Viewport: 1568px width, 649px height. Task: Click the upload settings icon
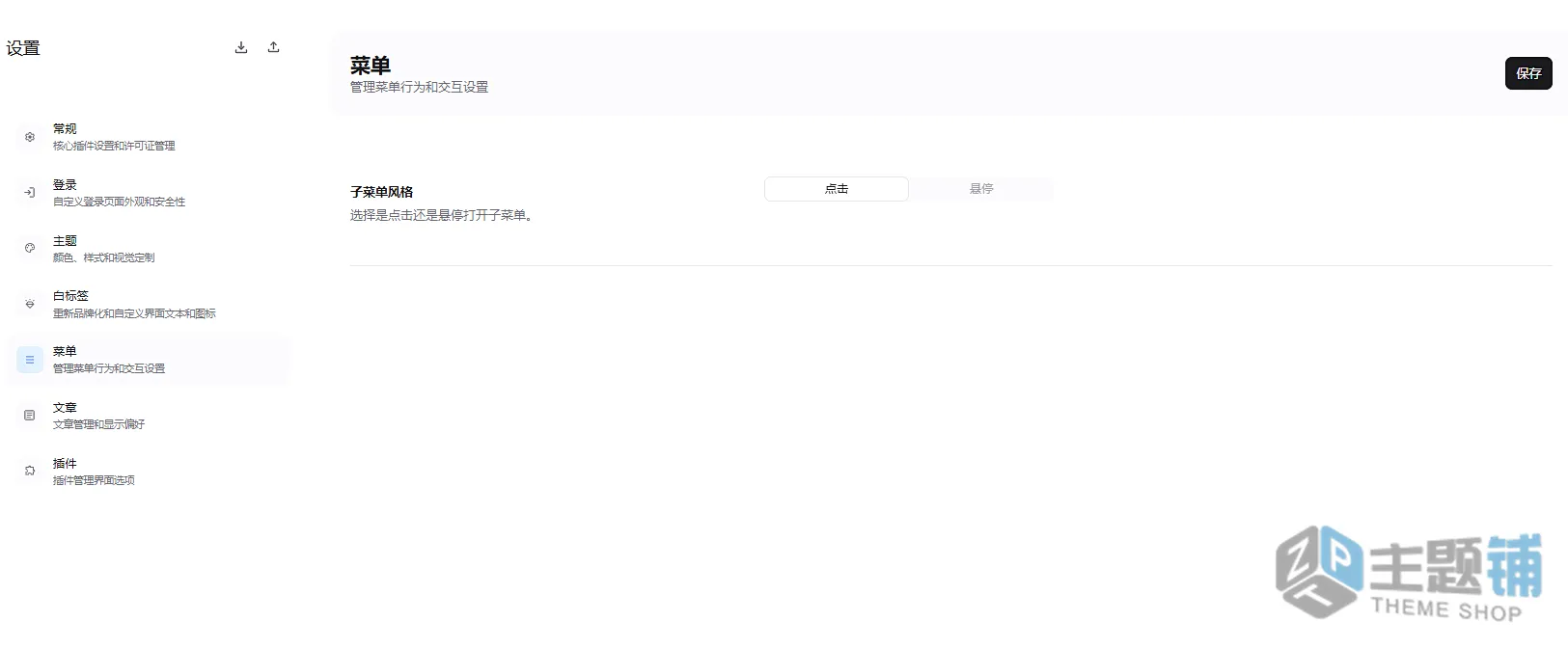pos(274,47)
